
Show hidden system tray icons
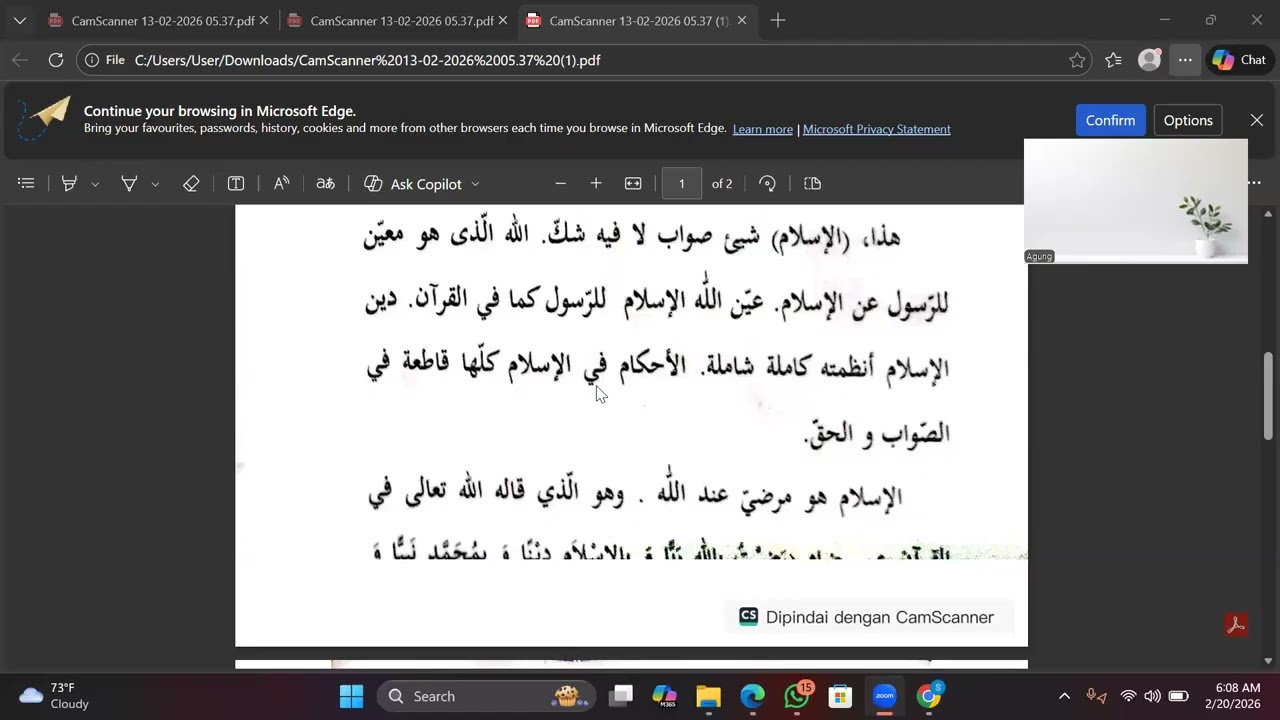click(x=1064, y=696)
